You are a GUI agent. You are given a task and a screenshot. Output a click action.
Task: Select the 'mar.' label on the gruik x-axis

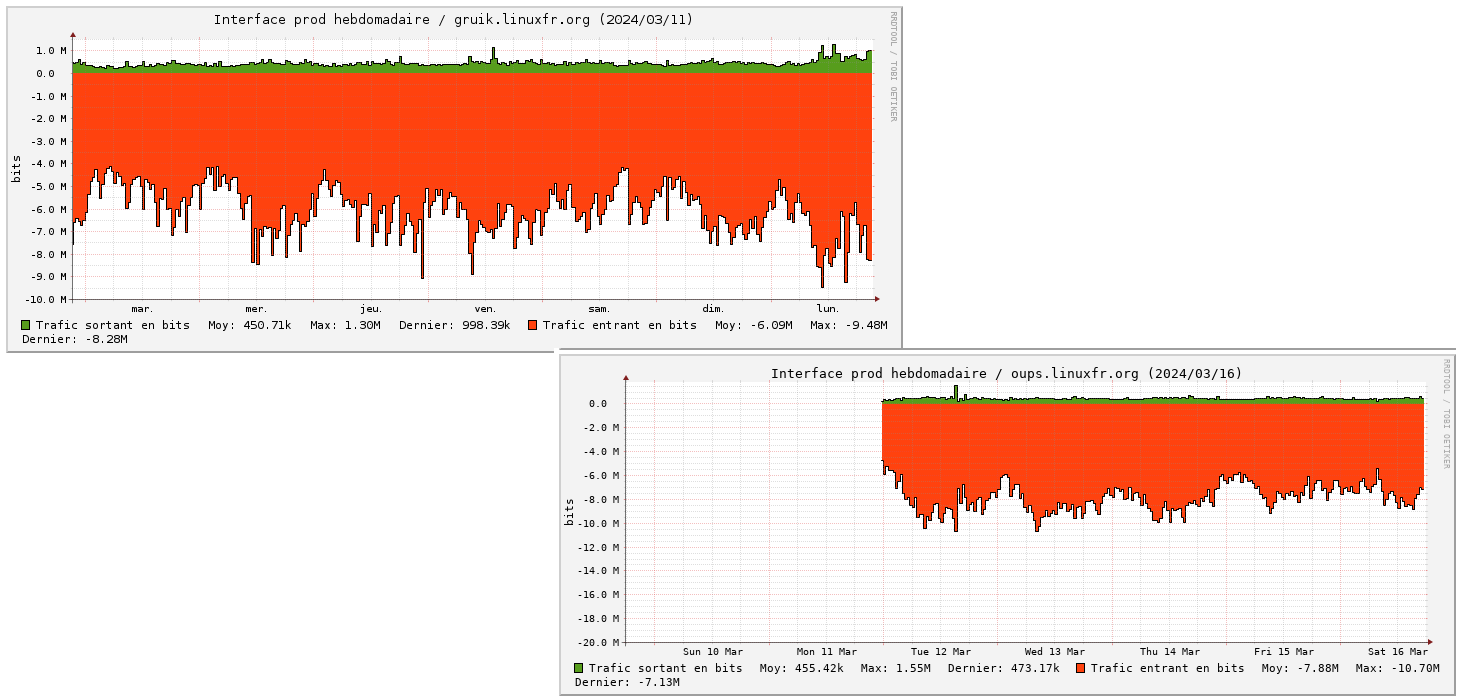[x=142, y=309]
